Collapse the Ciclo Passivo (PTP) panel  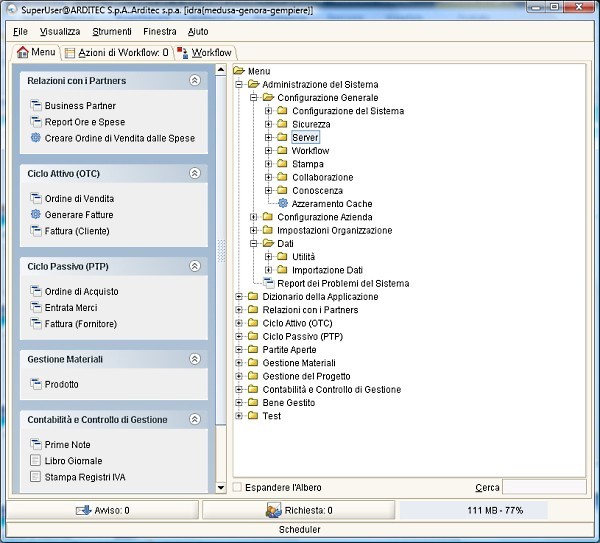tap(195, 266)
